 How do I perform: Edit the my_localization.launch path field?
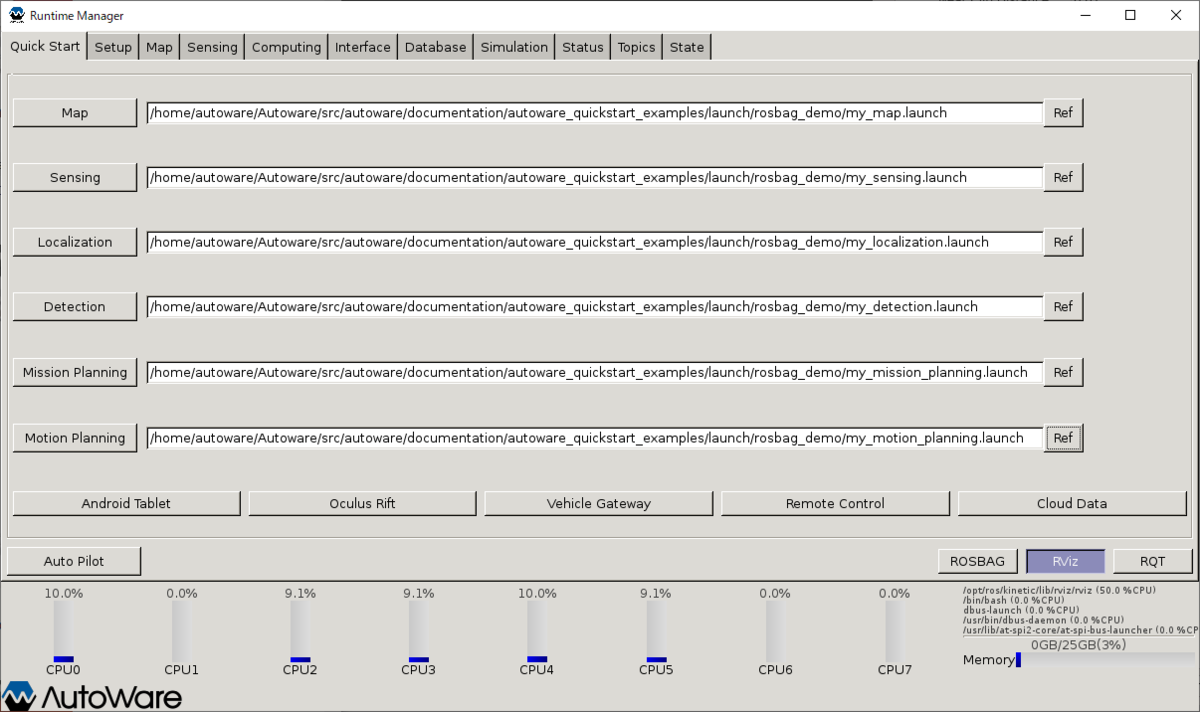click(x=594, y=242)
